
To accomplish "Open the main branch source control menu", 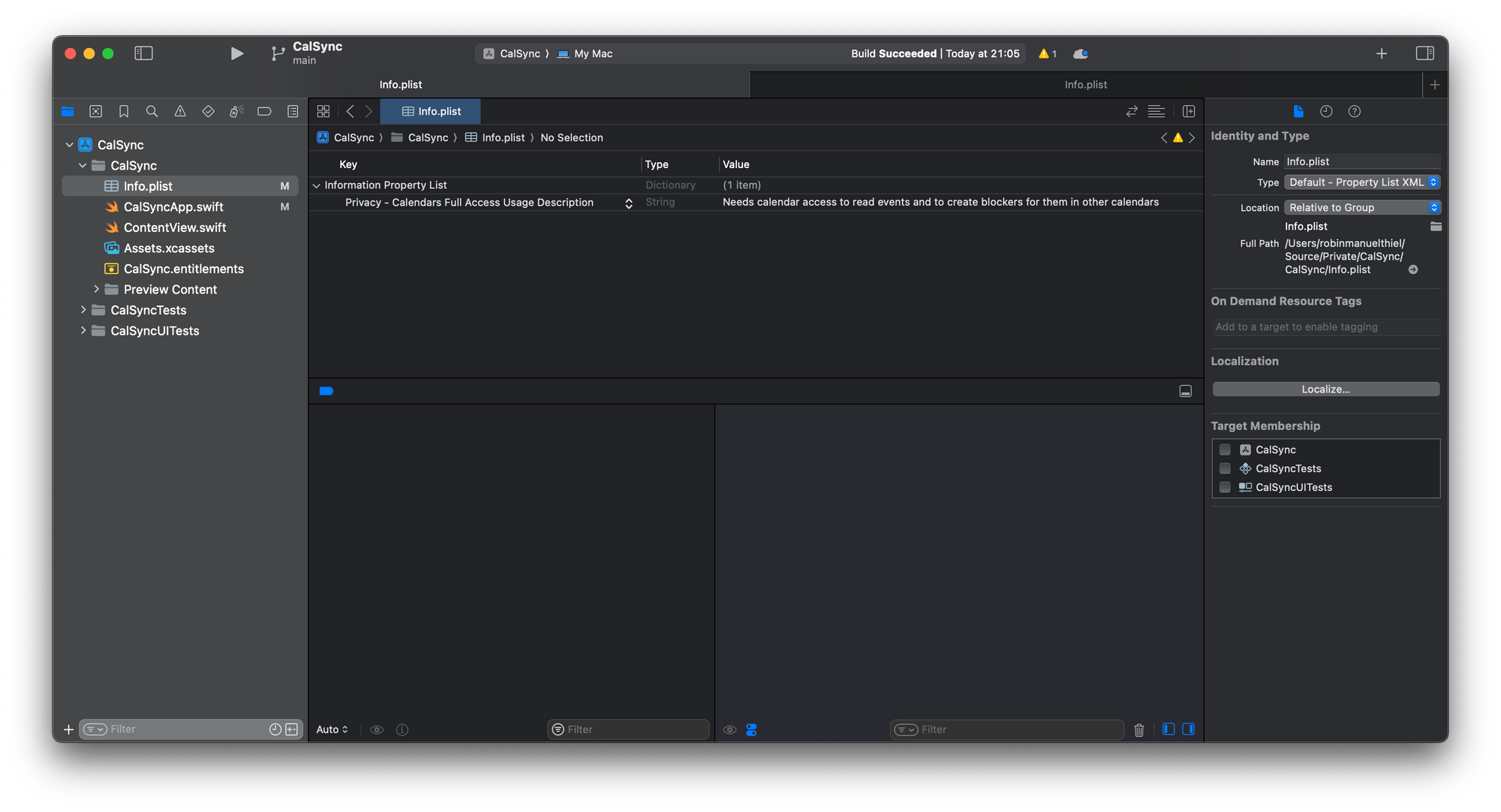I will (278, 53).
